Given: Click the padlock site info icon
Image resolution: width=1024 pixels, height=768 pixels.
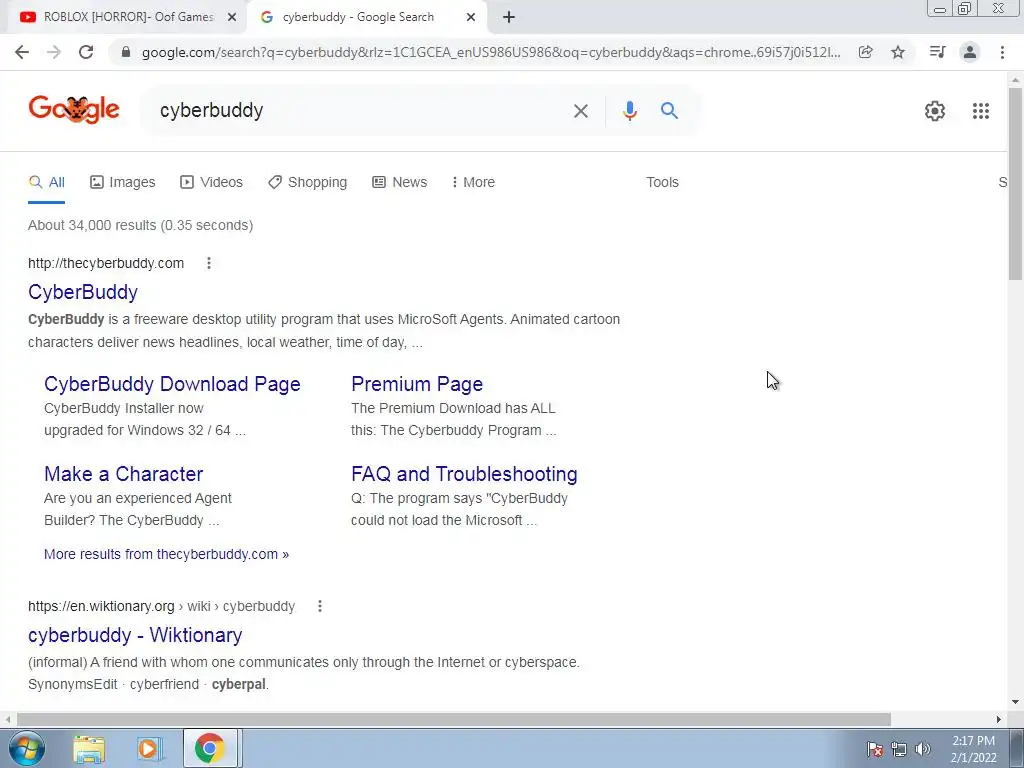Looking at the screenshot, I should point(126,52).
